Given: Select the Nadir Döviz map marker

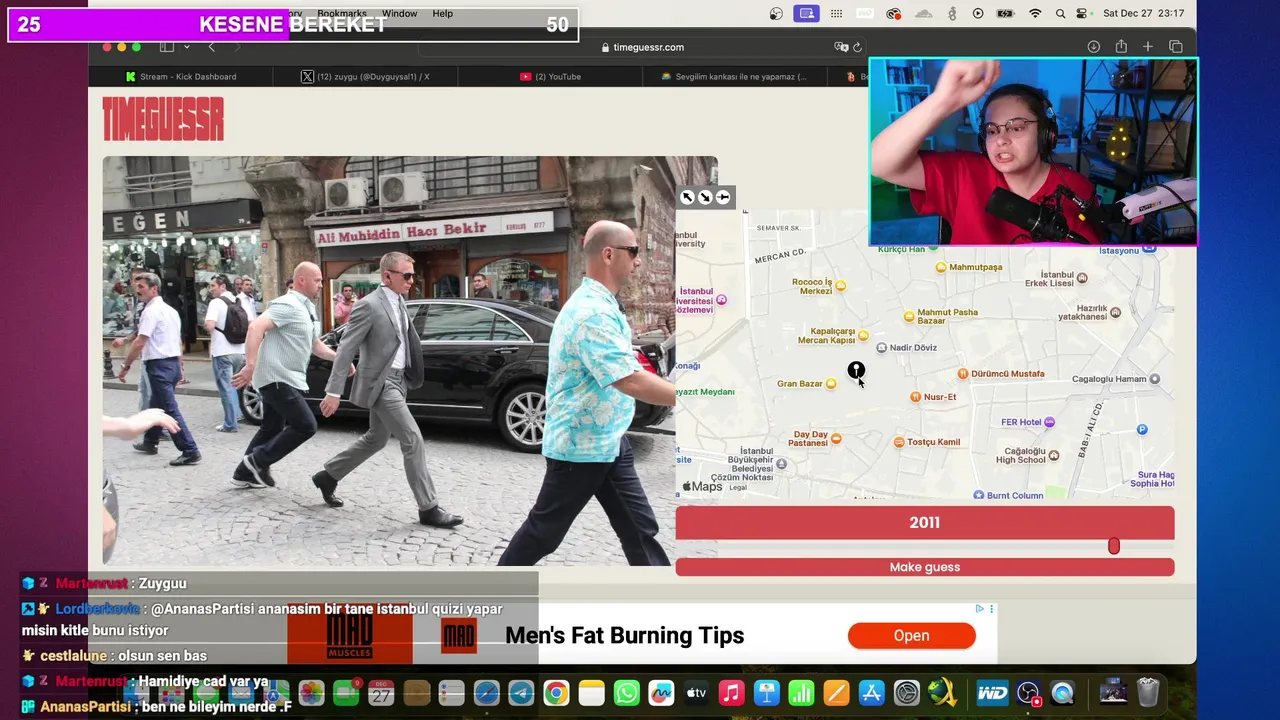Looking at the screenshot, I should [x=881, y=348].
